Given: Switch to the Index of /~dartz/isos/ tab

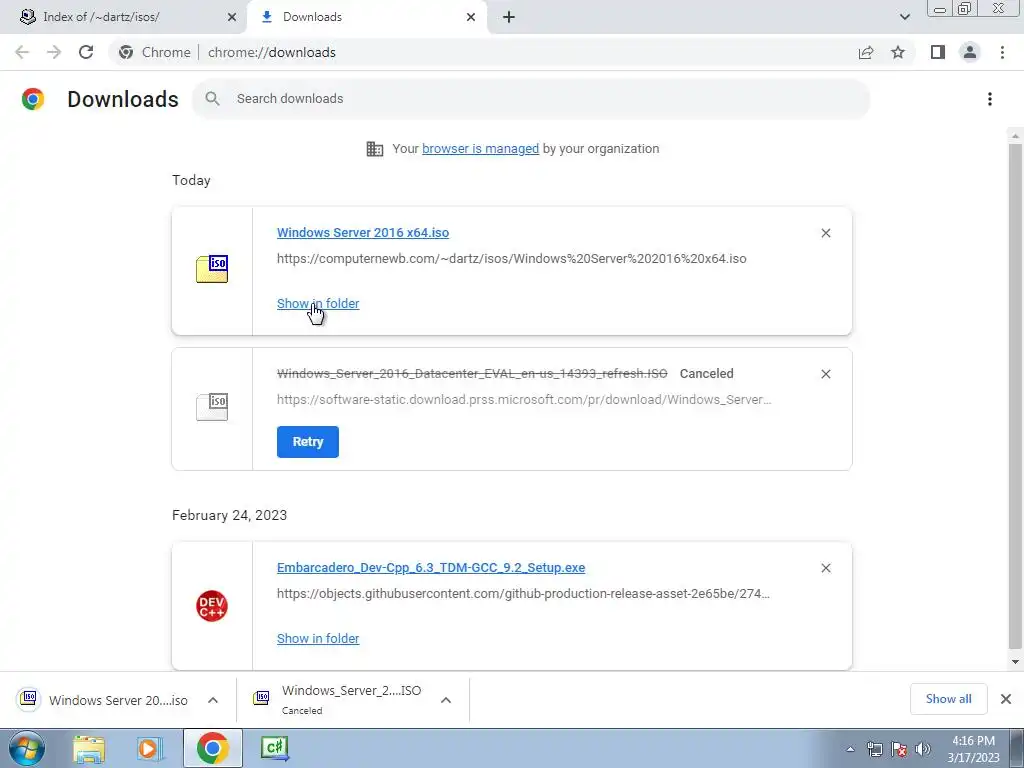Looking at the screenshot, I should tap(123, 18).
